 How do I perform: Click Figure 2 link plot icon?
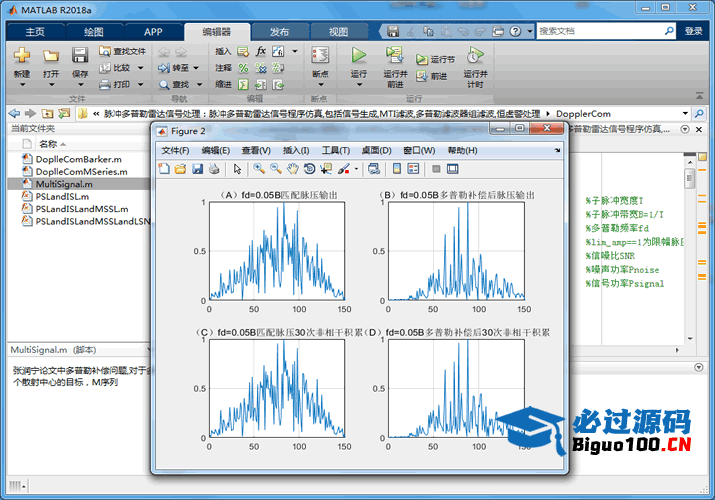pyautogui.click(x=374, y=169)
